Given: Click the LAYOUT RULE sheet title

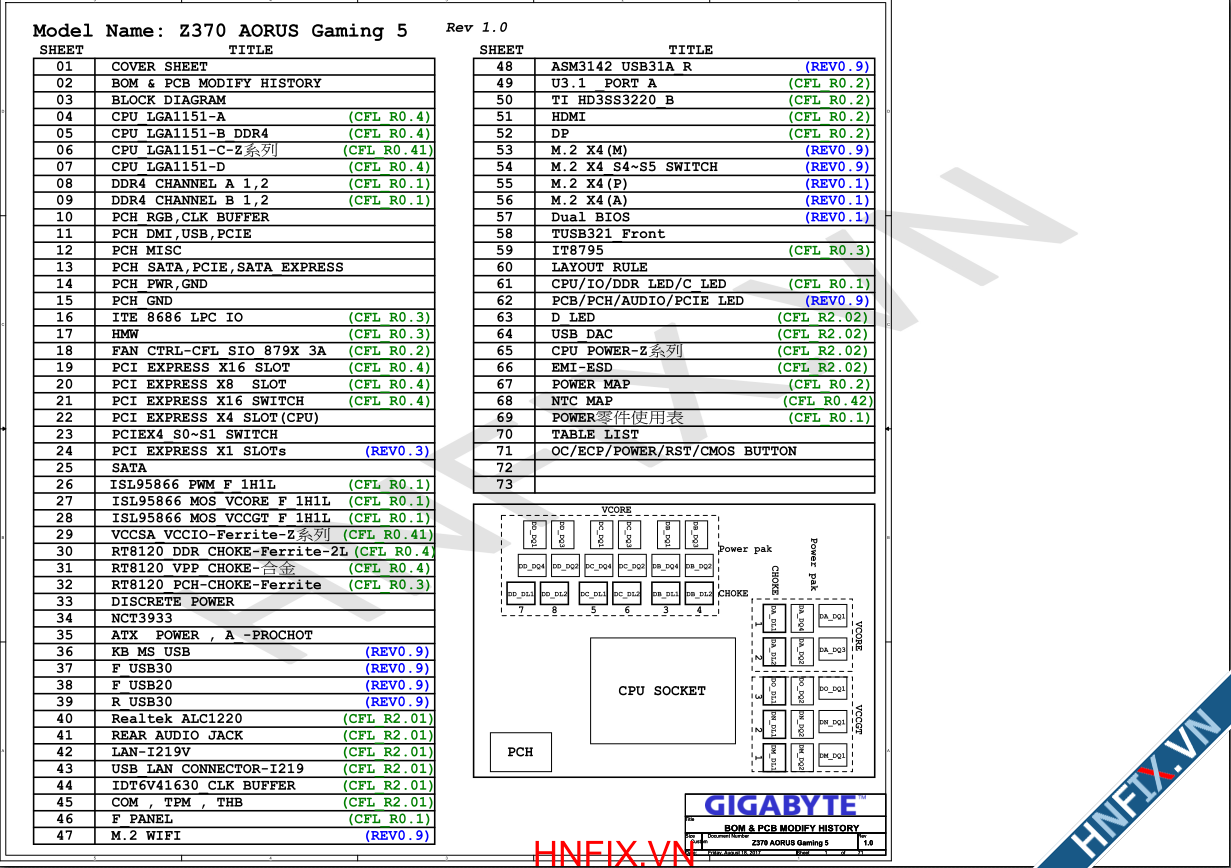Looking at the screenshot, I should pos(599,267).
